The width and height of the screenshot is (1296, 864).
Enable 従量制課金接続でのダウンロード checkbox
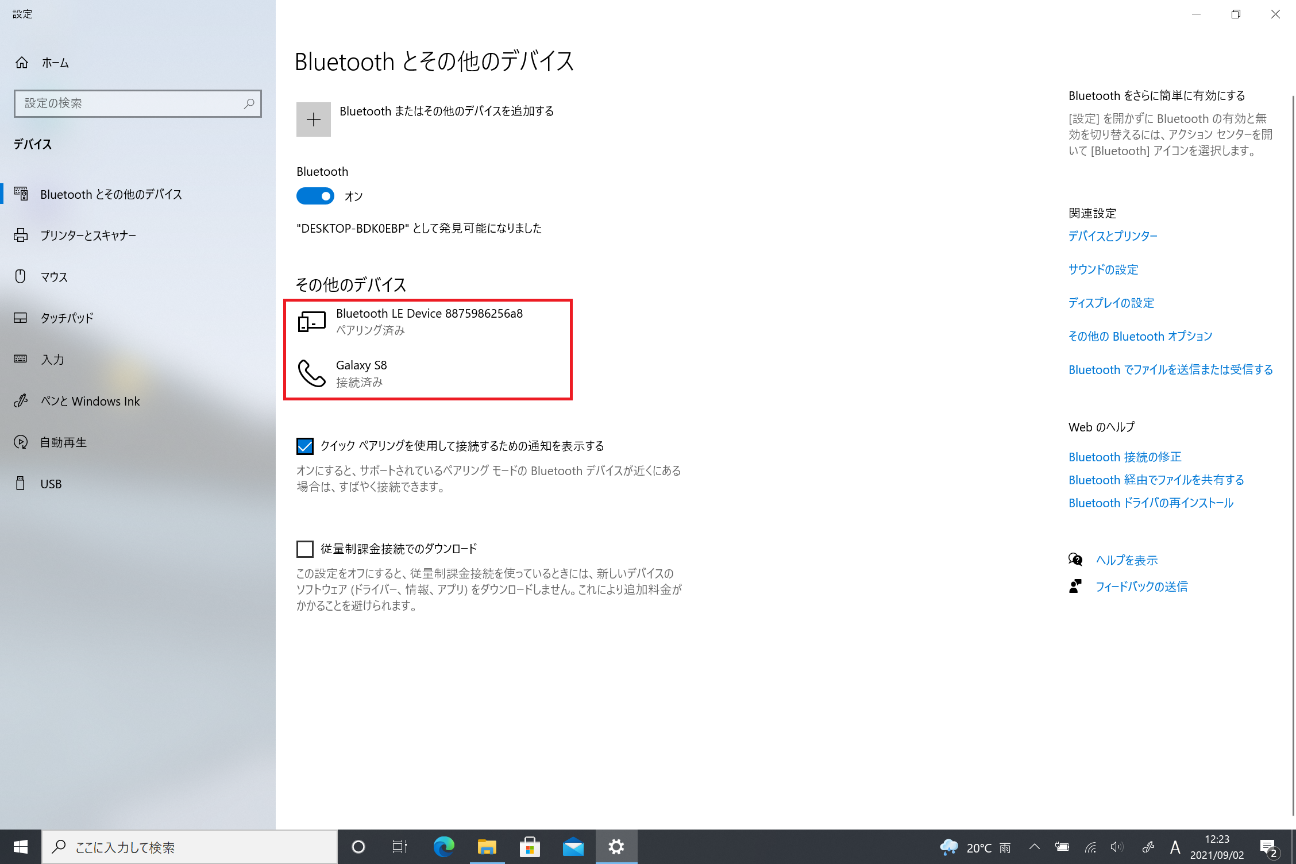tap(305, 549)
